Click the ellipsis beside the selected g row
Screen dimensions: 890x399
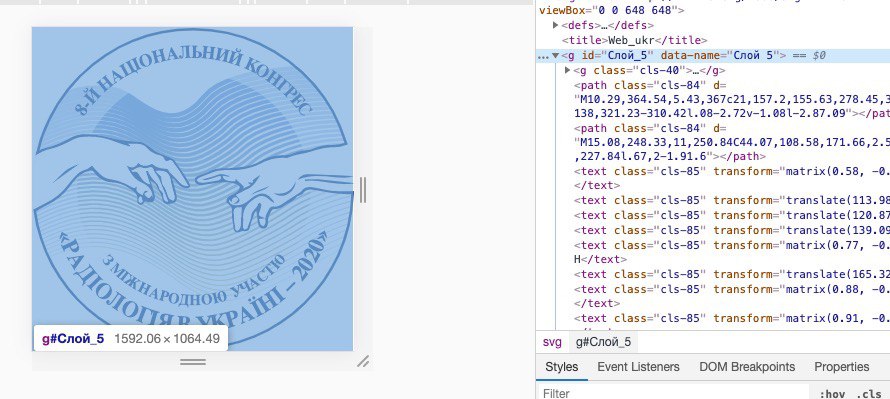click(543, 56)
